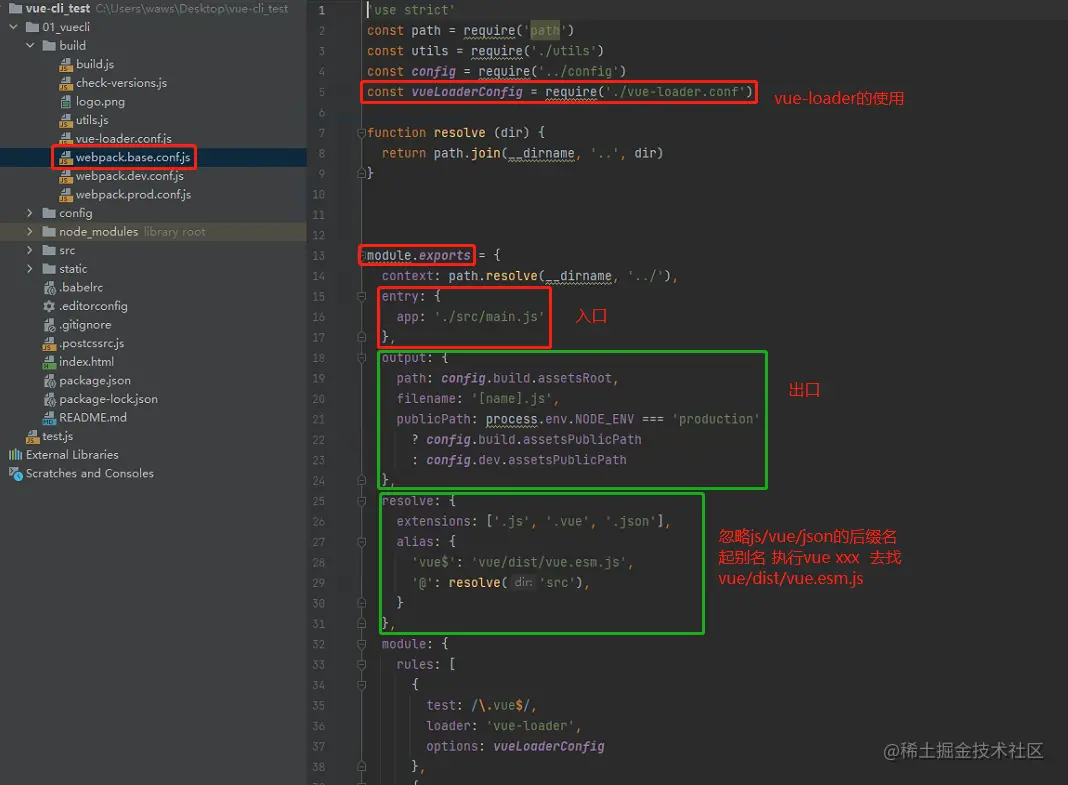Click the test.js file icon
The height and width of the screenshot is (785, 1068).
[x=32, y=436]
